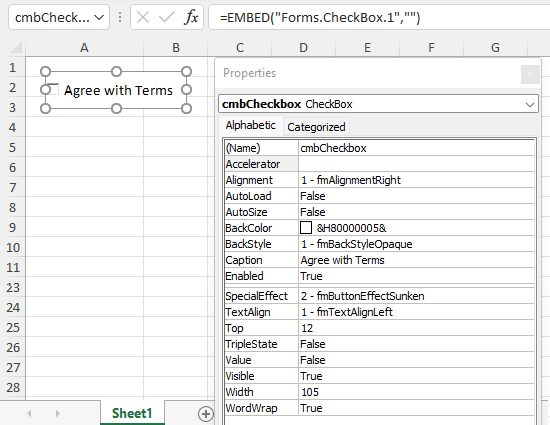Click in the formula bar EMBED text
The image size is (550, 425).
click(320, 17)
